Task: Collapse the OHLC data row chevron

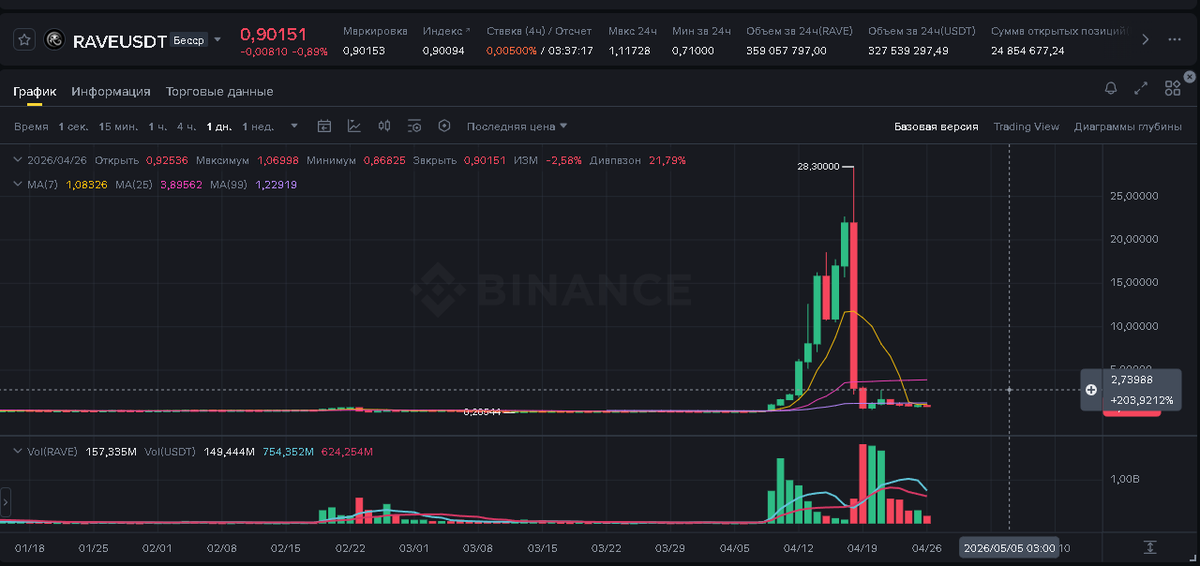Action: pyautogui.click(x=17, y=160)
